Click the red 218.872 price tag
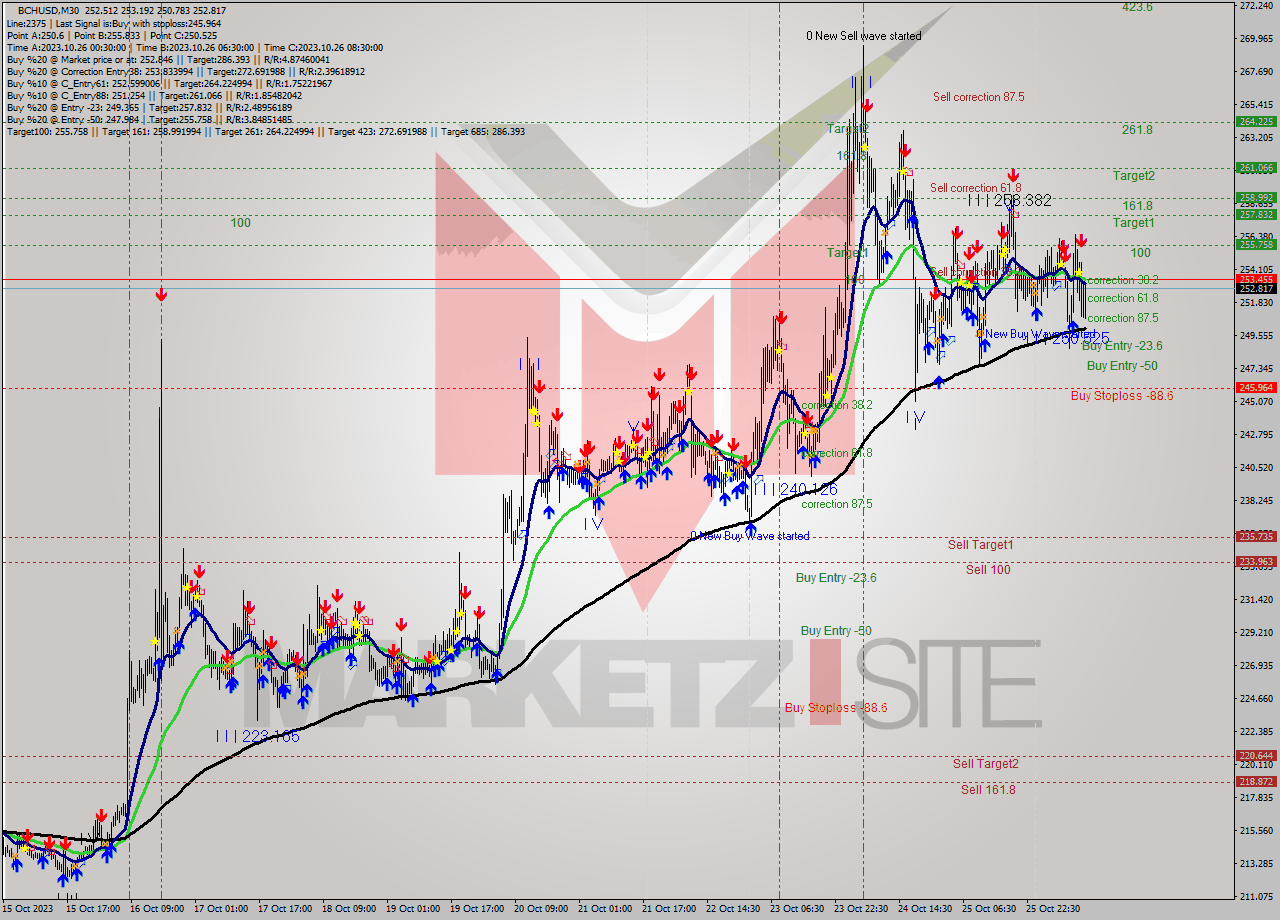The width and height of the screenshot is (1280, 920). (x=1256, y=782)
